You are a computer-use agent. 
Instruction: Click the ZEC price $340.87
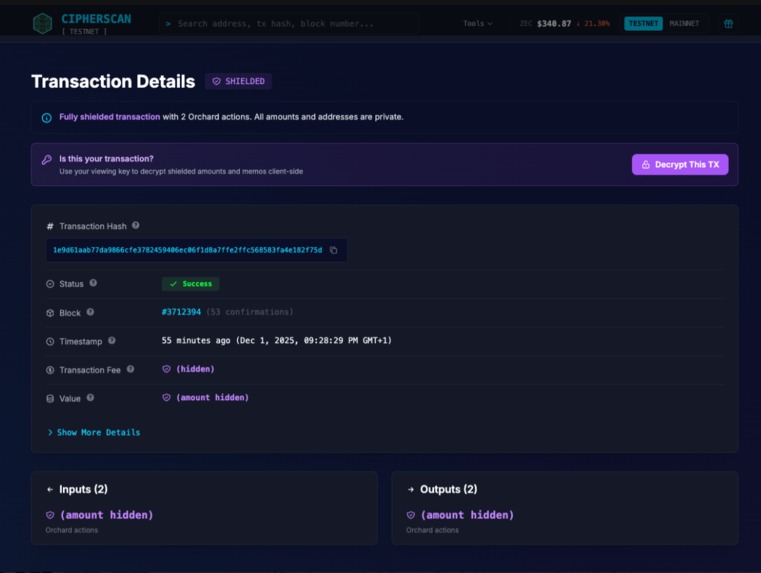click(x=554, y=23)
